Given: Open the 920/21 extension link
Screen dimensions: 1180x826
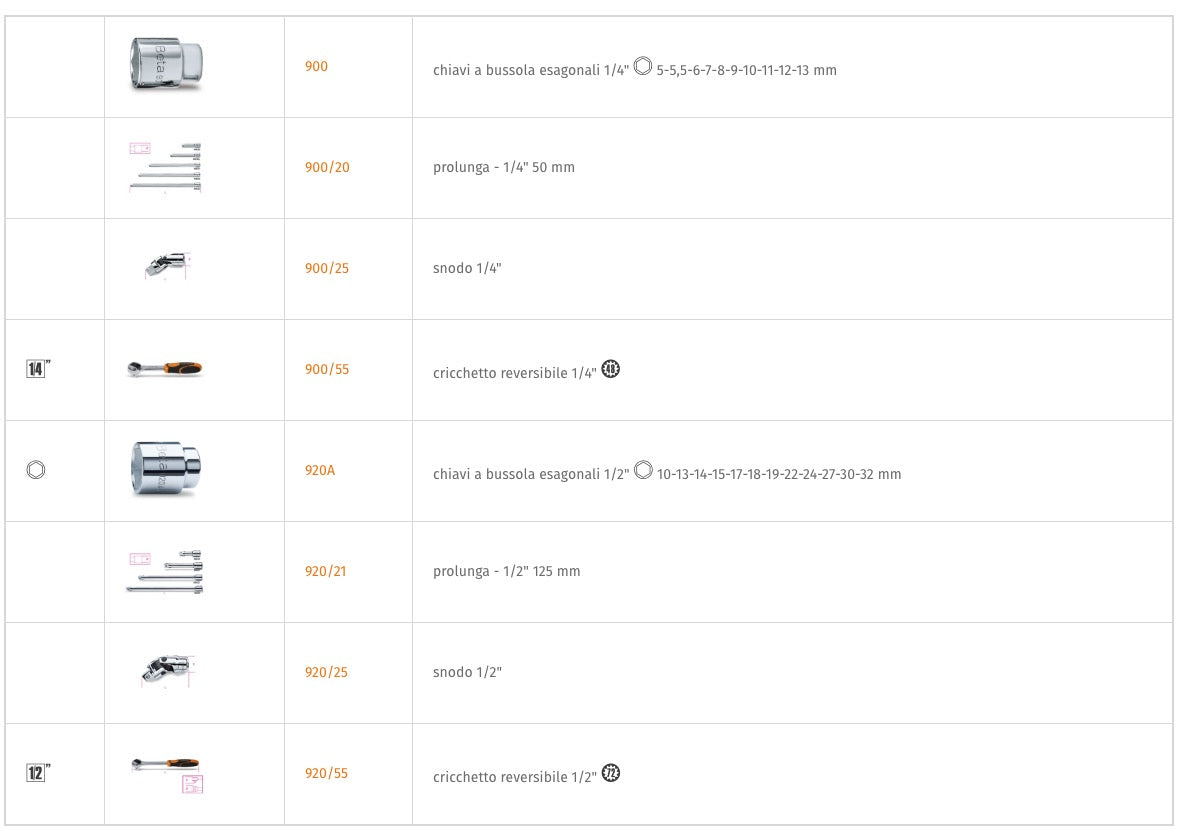Looking at the screenshot, I should click(x=327, y=572).
